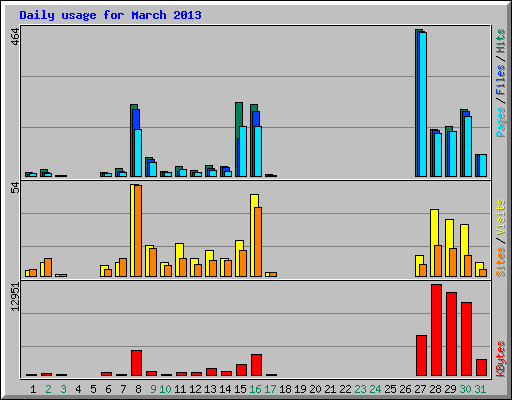Click day 7 on the x-axis
This screenshot has height=400, width=512.
click(x=123, y=389)
